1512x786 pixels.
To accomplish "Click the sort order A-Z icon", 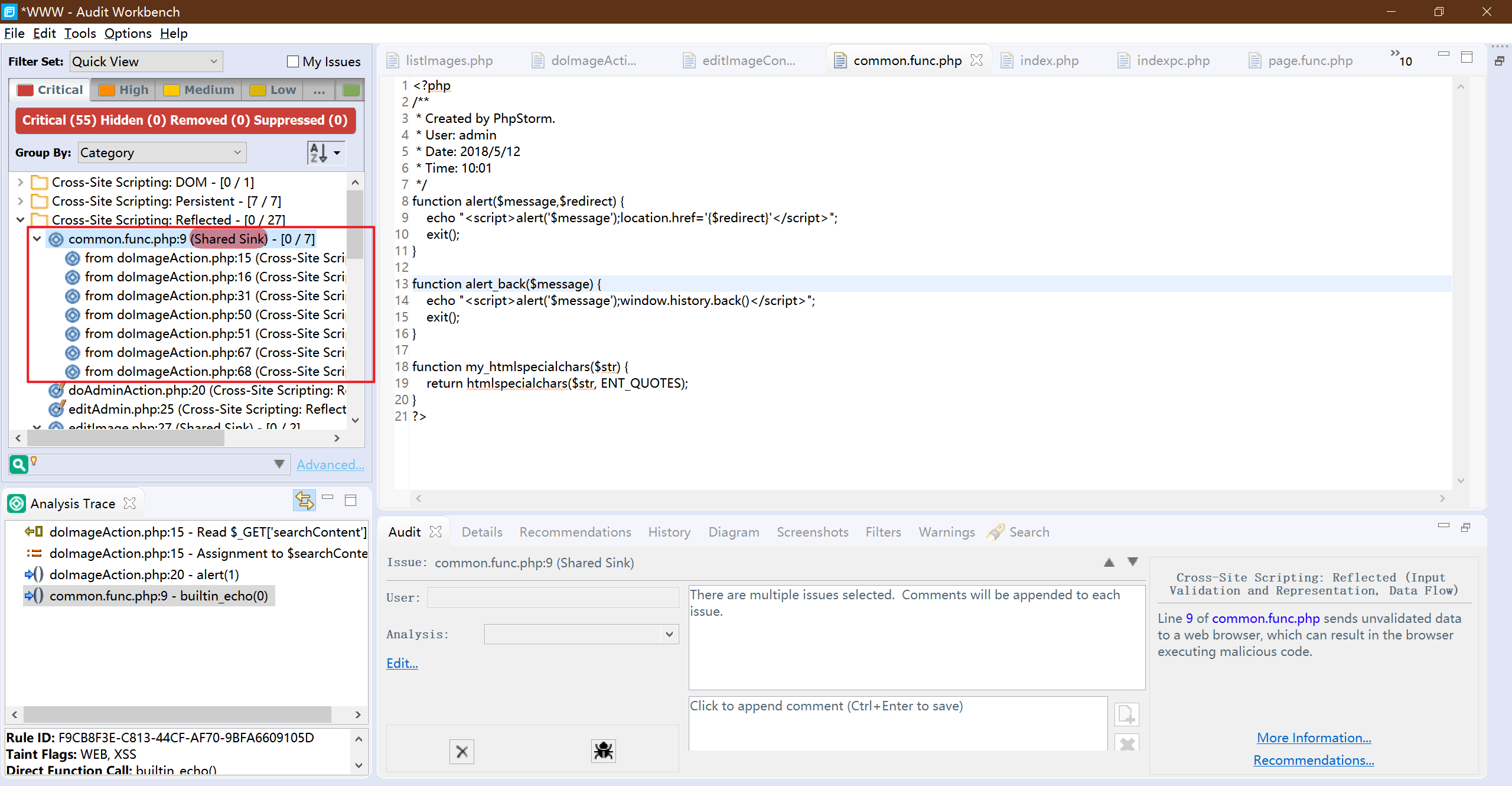I will [x=319, y=152].
